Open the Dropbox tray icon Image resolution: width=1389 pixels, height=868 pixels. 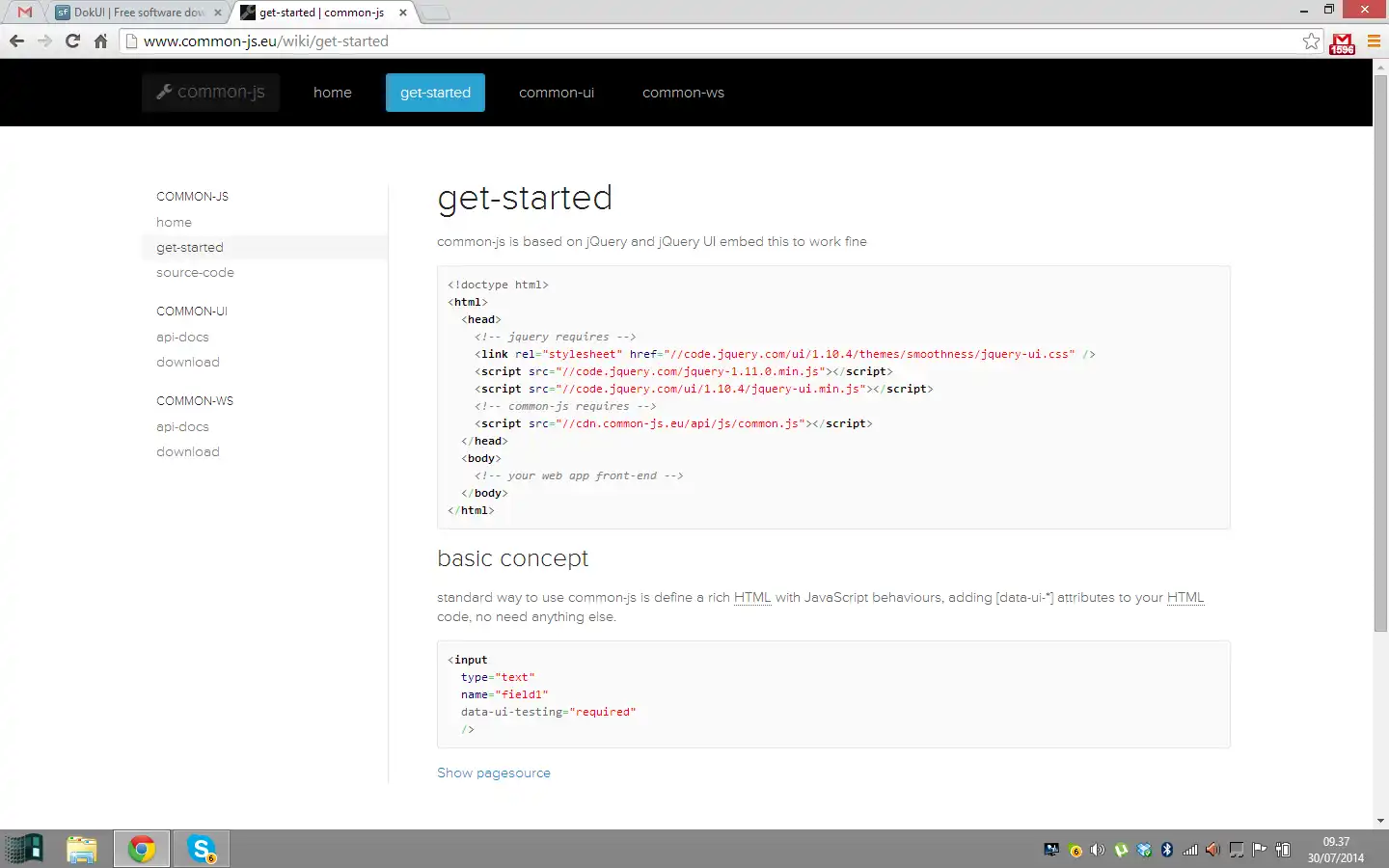pyautogui.click(x=1144, y=850)
